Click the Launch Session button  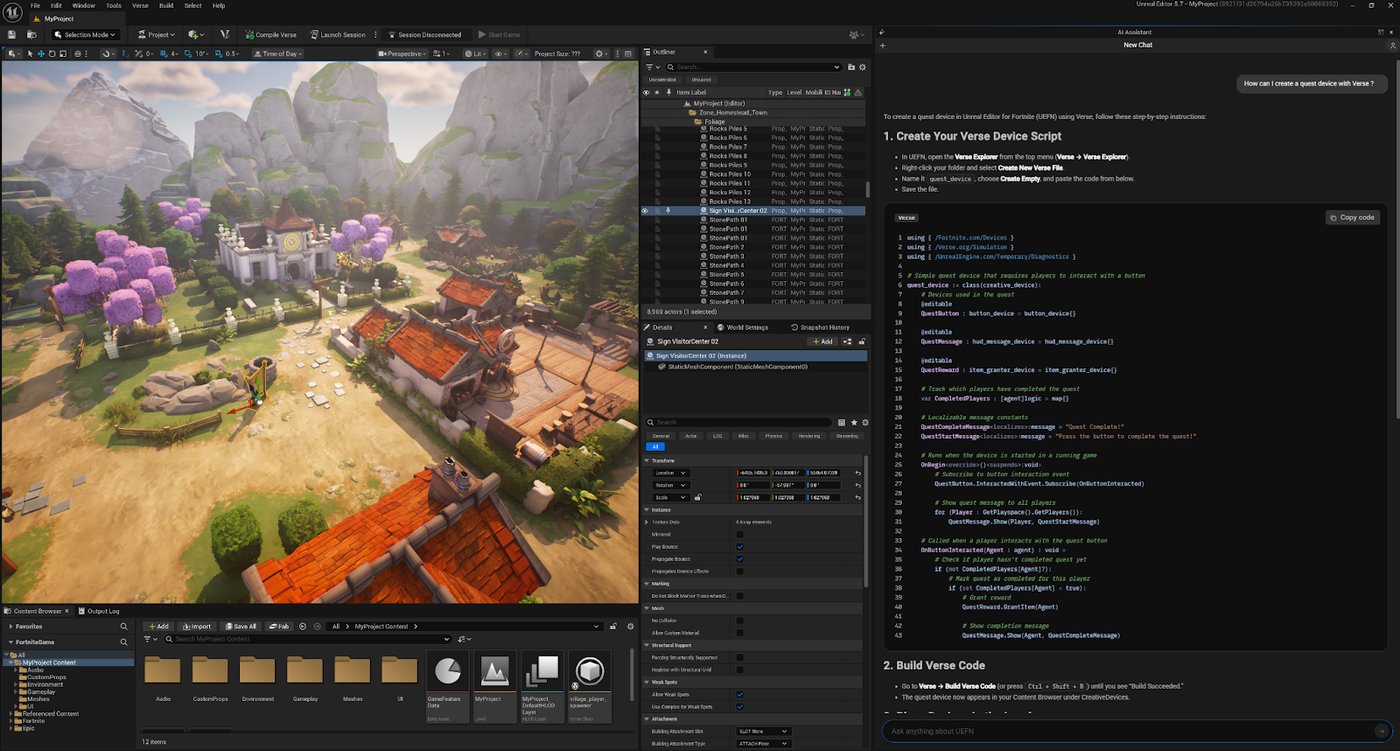[338, 35]
